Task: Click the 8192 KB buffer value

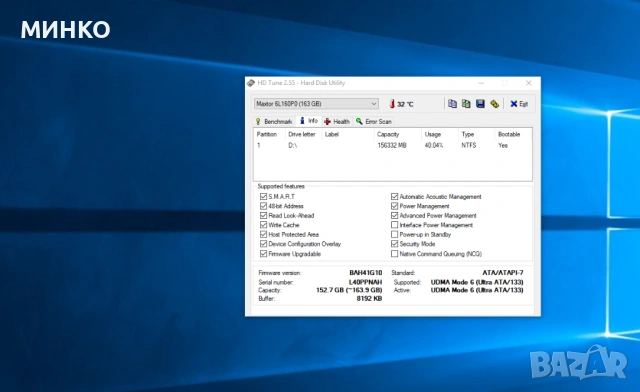Action: click(369, 298)
